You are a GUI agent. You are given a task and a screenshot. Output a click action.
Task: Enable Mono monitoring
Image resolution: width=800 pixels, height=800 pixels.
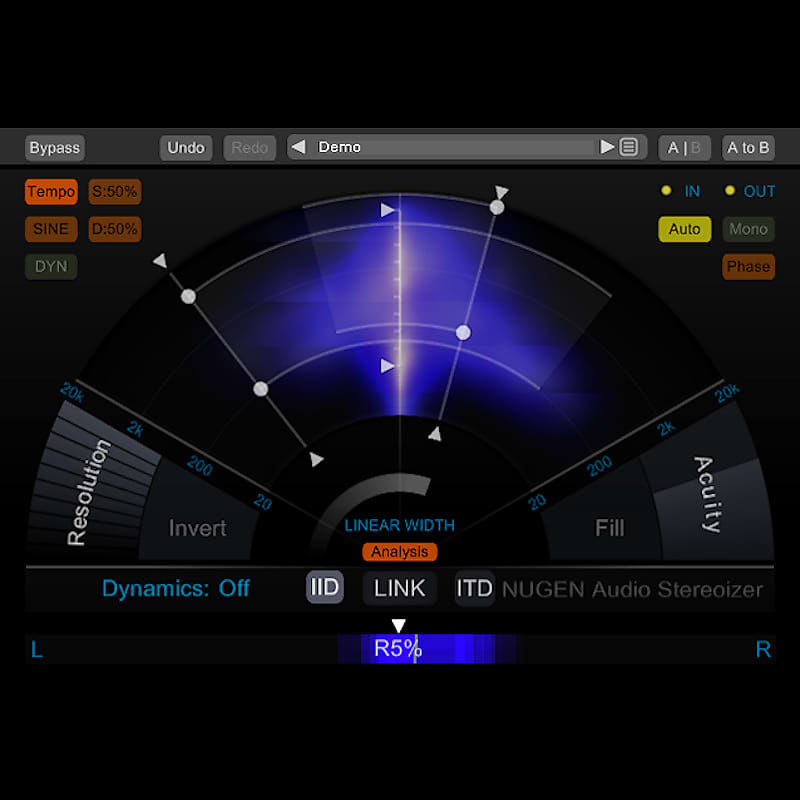click(x=748, y=229)
